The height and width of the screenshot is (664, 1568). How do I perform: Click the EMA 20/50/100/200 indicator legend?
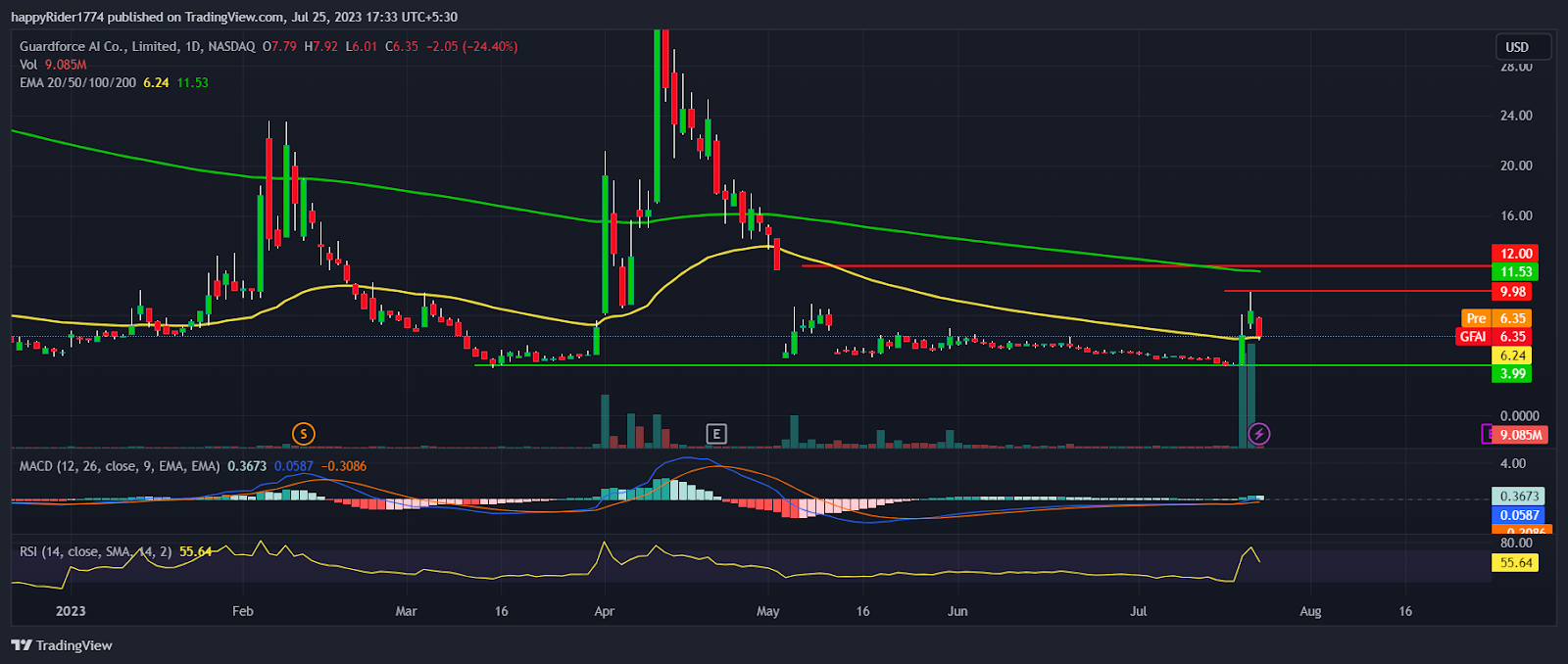78,83
